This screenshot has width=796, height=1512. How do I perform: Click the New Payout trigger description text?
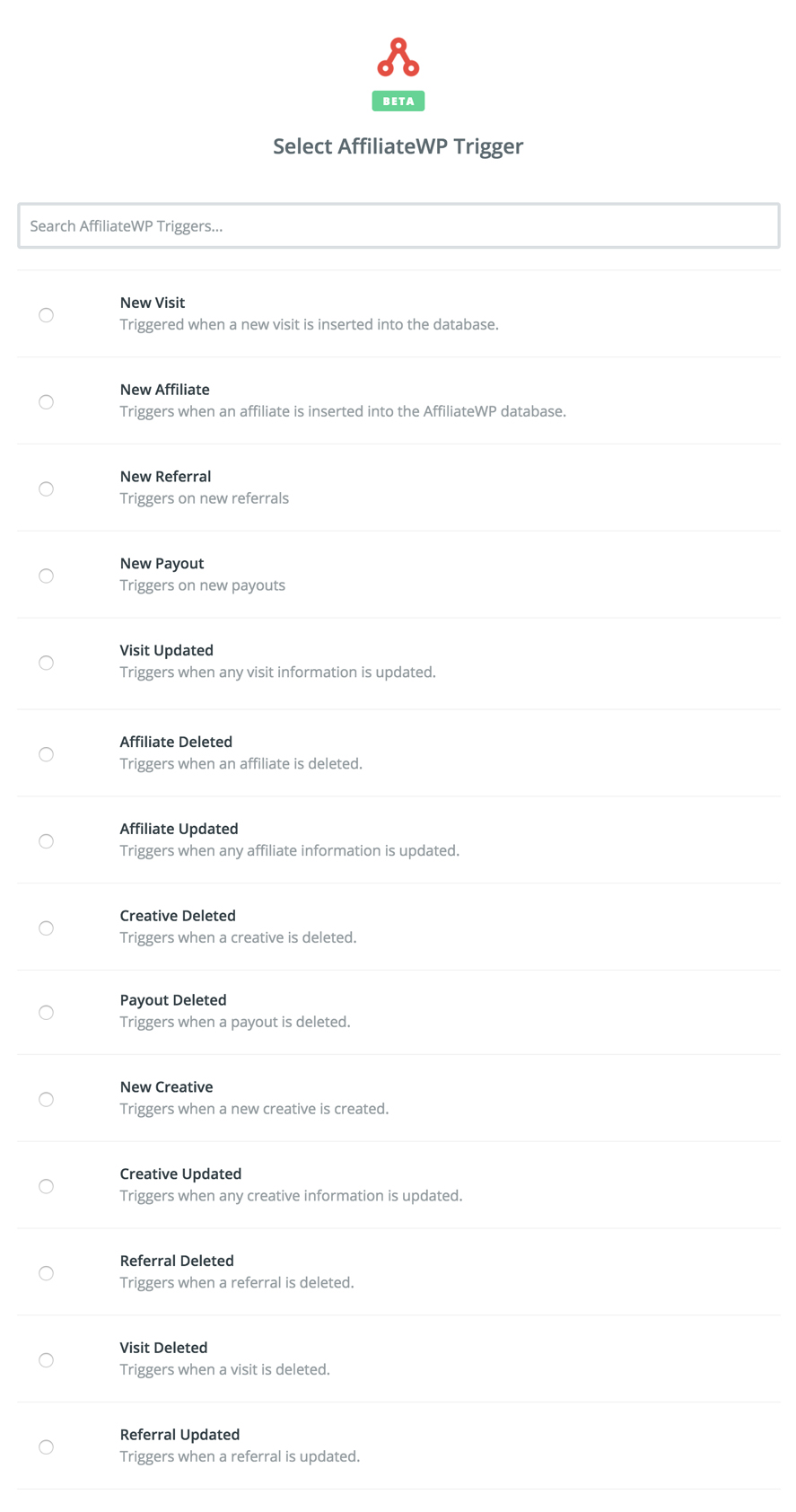tap(203, 585)
